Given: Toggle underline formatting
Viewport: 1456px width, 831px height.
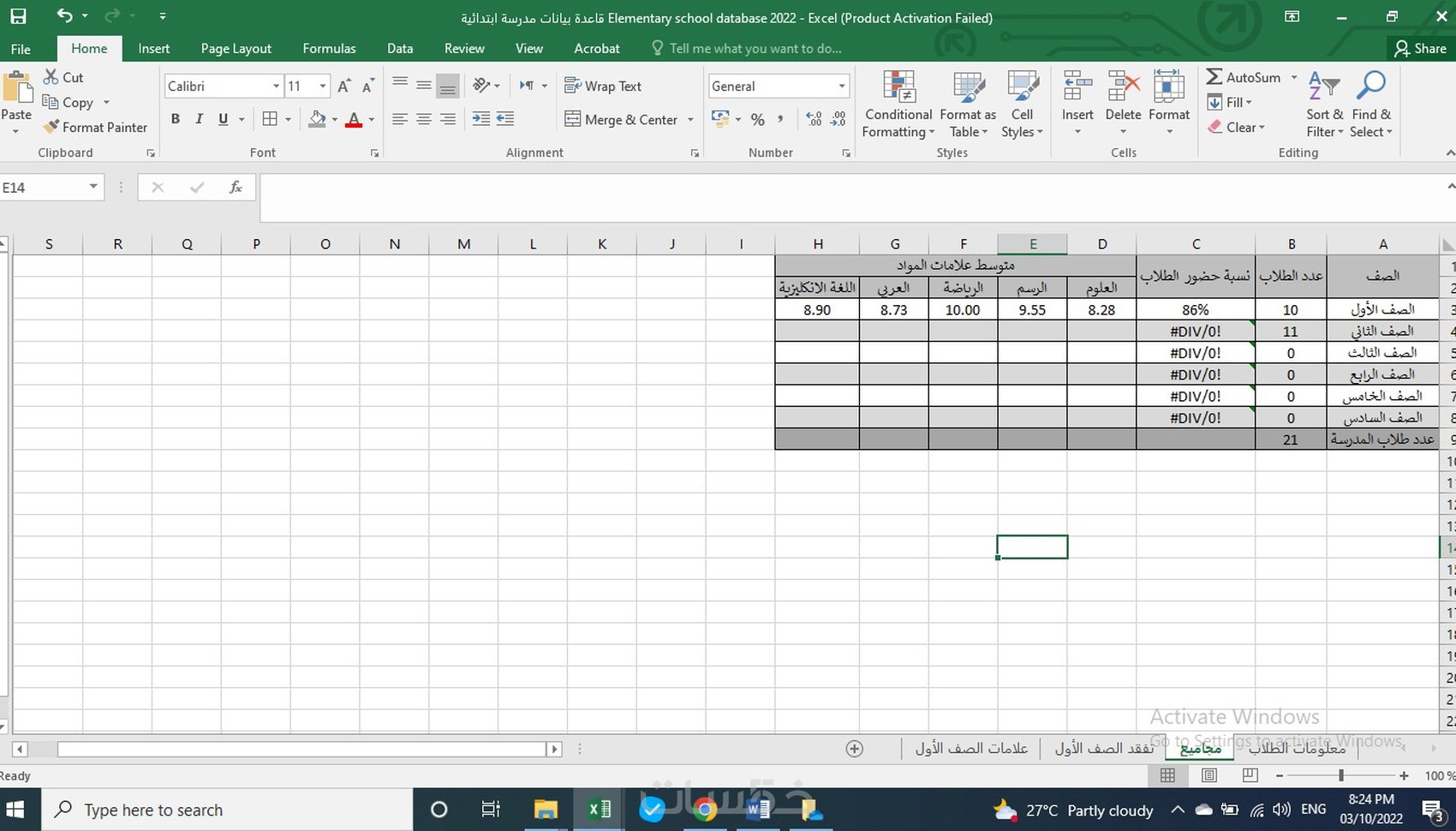Looking at the screenshot, I should pyautogui.click(x=223, y=119).
